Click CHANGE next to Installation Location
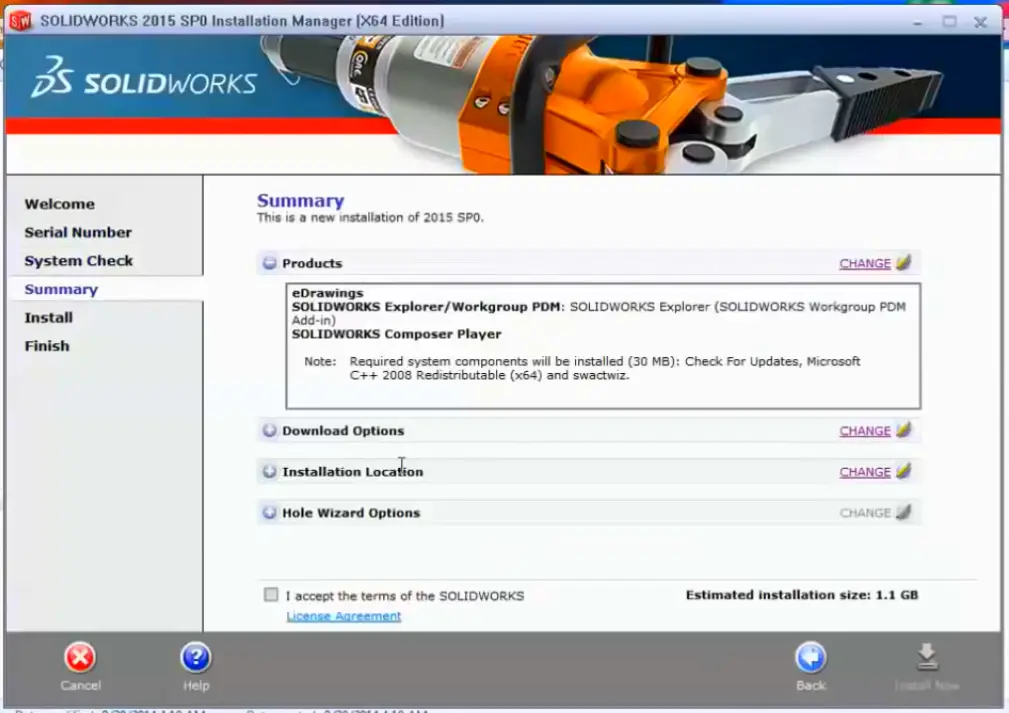The height and width of the screenshot is (713, 1009). (x=864, y=471)
